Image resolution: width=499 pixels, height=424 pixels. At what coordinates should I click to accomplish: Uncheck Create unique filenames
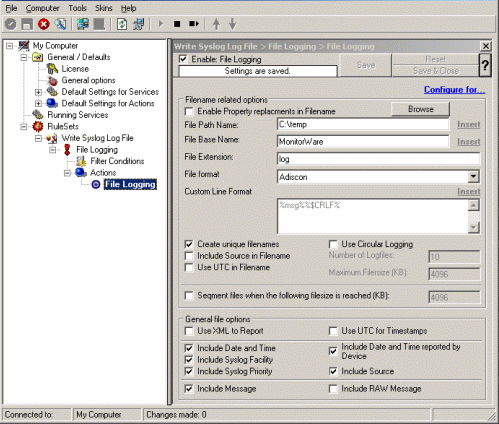tap(189, 244)
